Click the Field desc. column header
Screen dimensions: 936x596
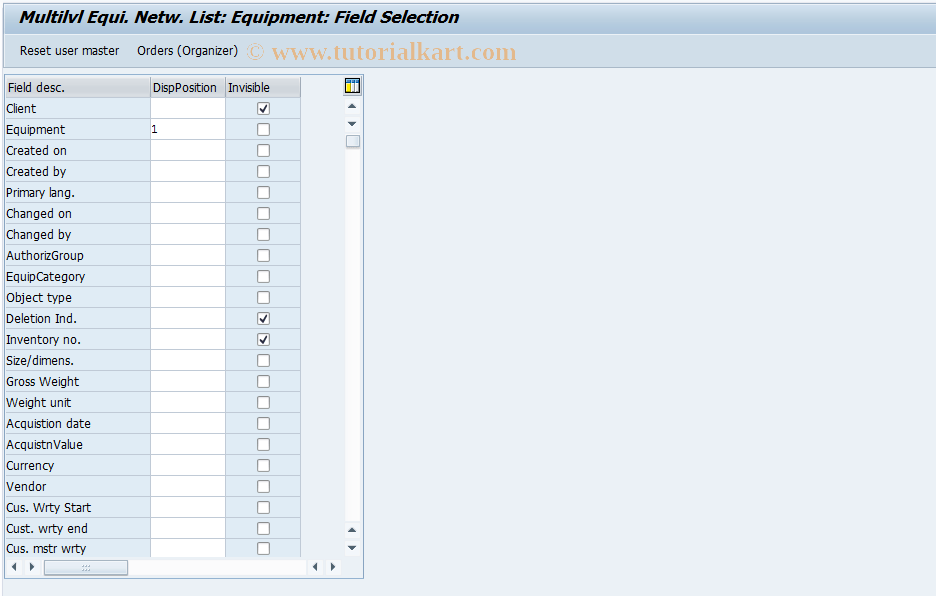point(75,87)
